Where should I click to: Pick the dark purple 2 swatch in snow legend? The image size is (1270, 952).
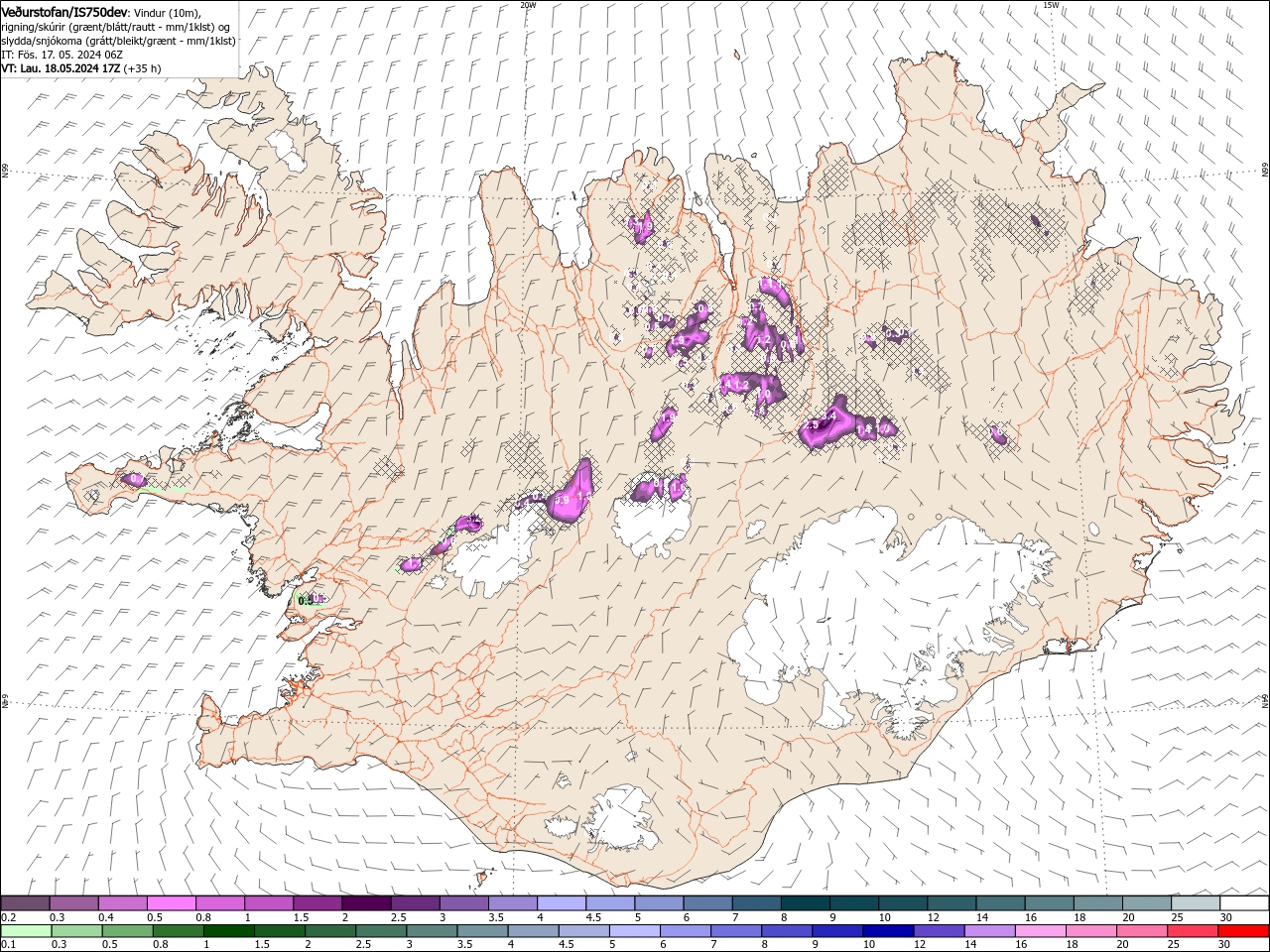pos(366,903)
